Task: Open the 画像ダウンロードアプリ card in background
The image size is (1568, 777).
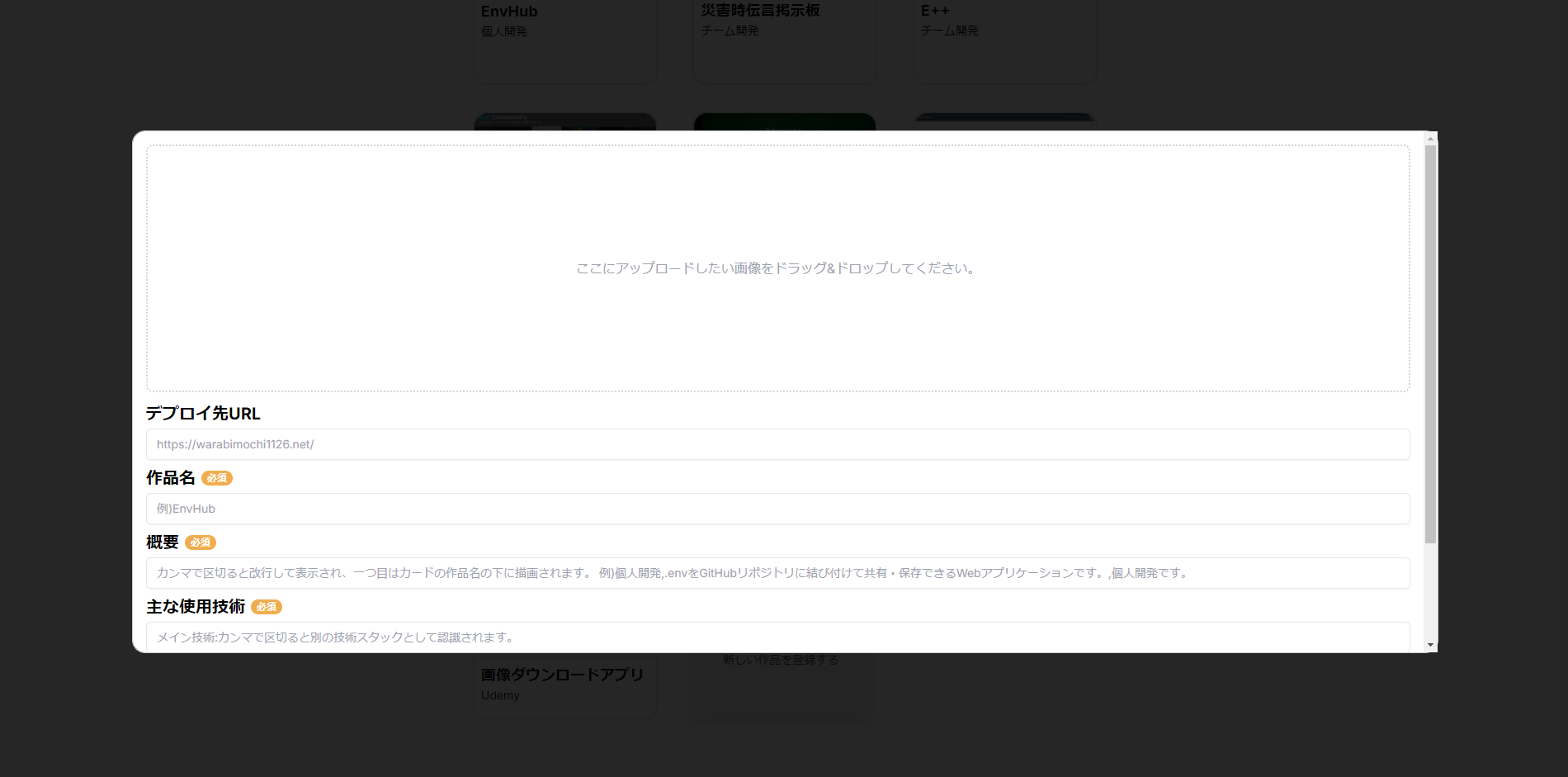Action: coord(565,685)
